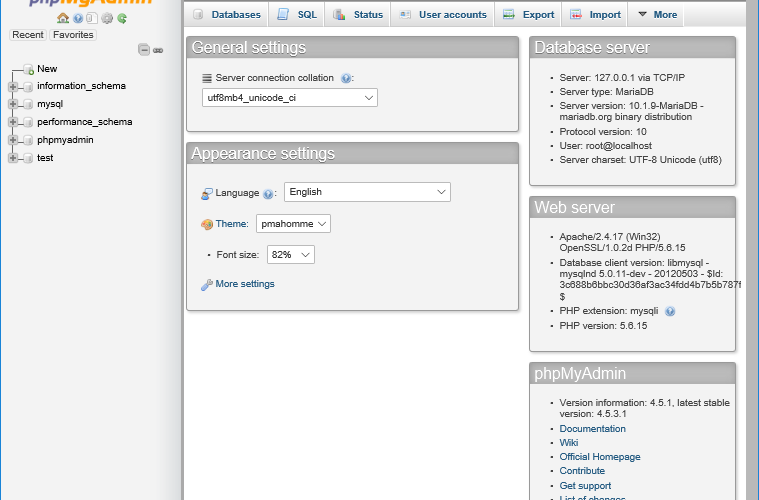The width and height of the screenshot is (759, 500).
Task: Expand the mysql database node
Action: (x=13, y=104)
